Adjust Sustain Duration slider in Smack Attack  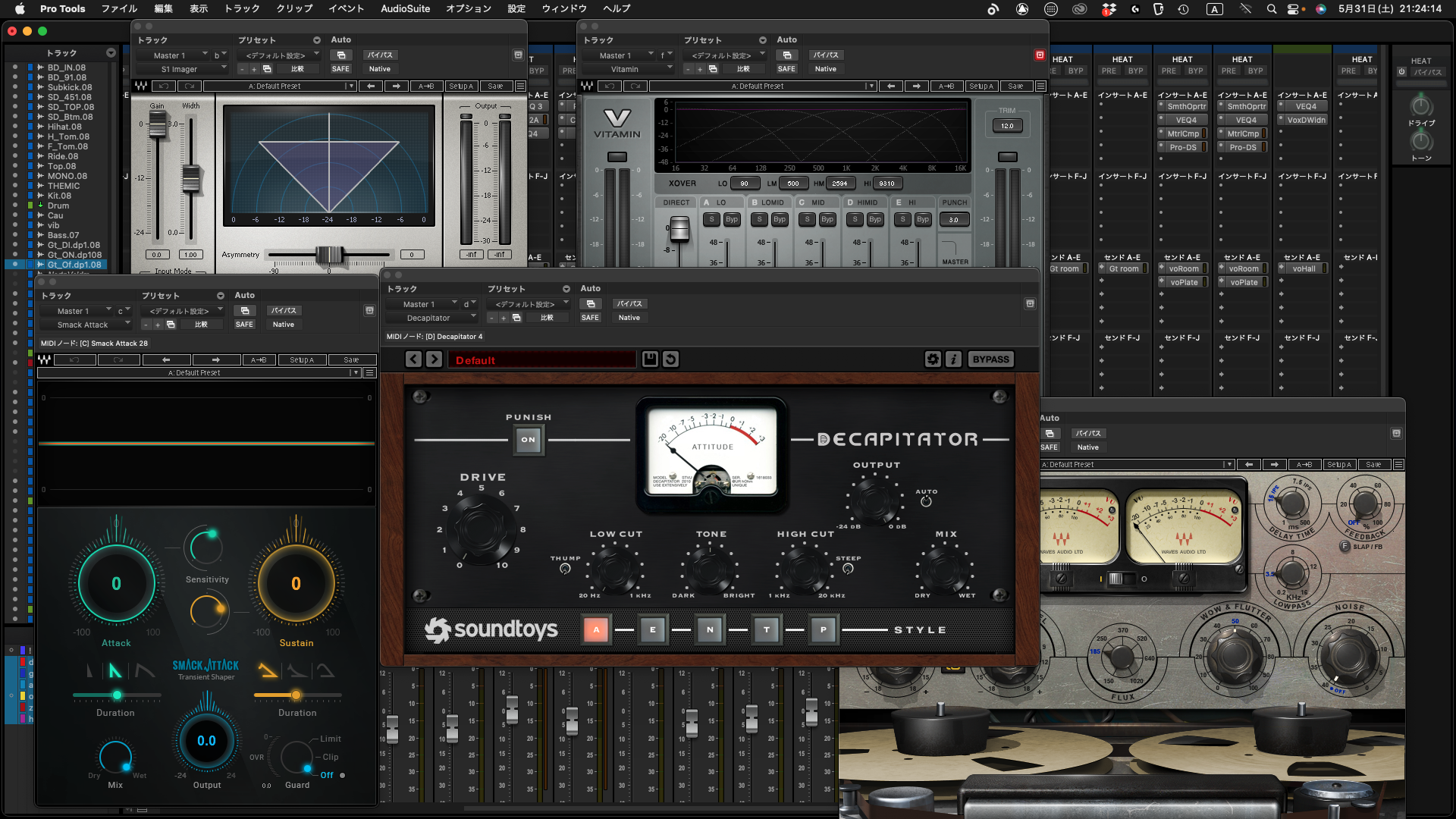point(296,695)
